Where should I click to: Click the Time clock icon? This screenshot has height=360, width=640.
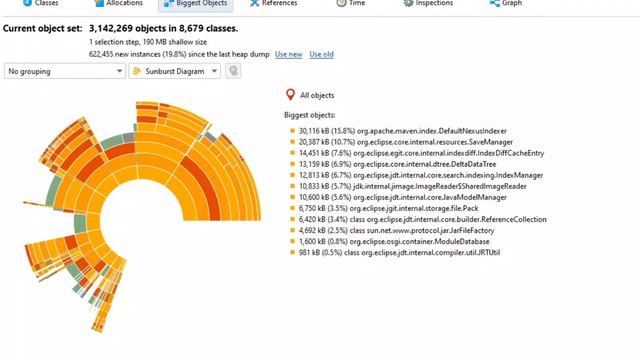341,3
